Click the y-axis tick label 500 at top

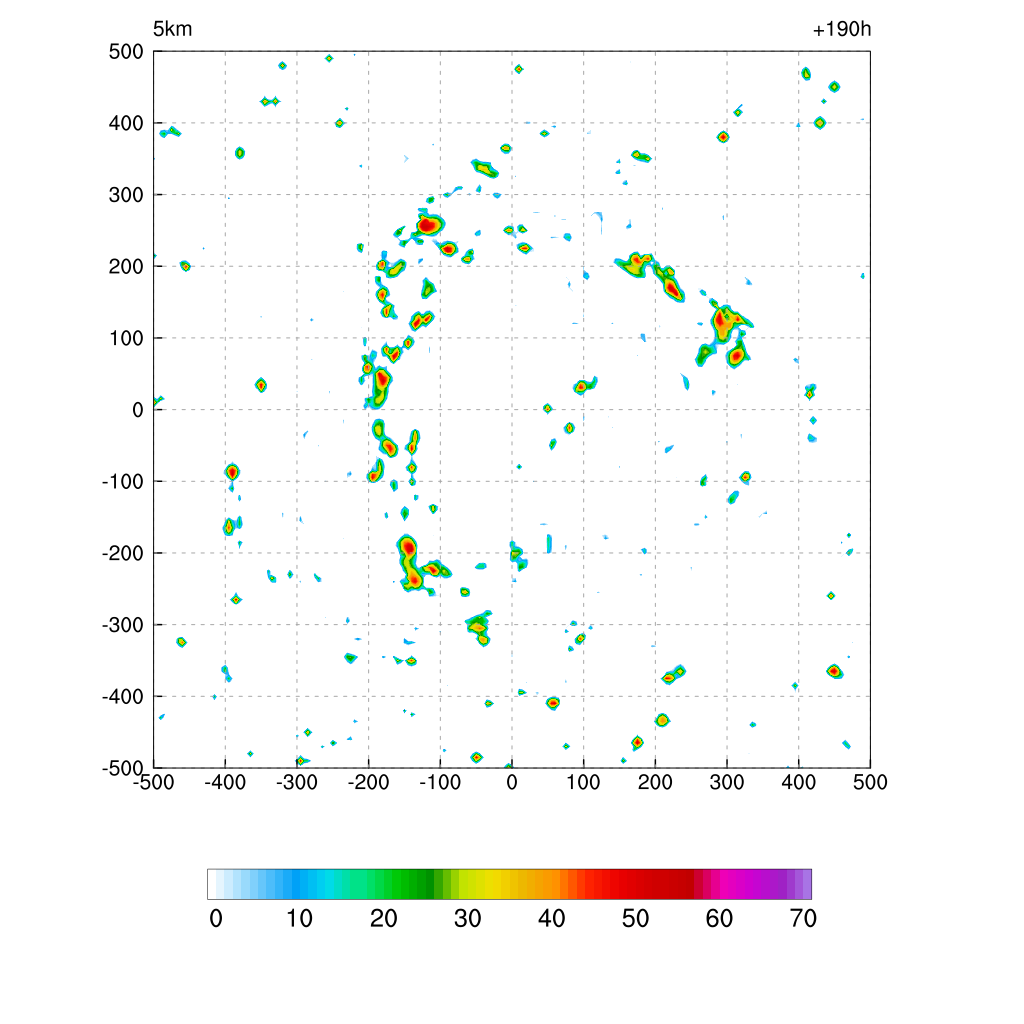point(126,52)
